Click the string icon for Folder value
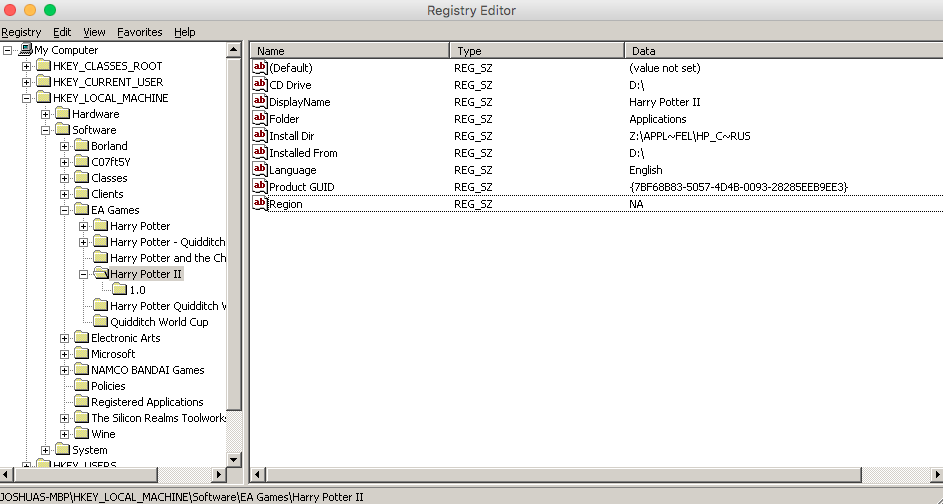The image size is (943, 504). pos(260,118)
